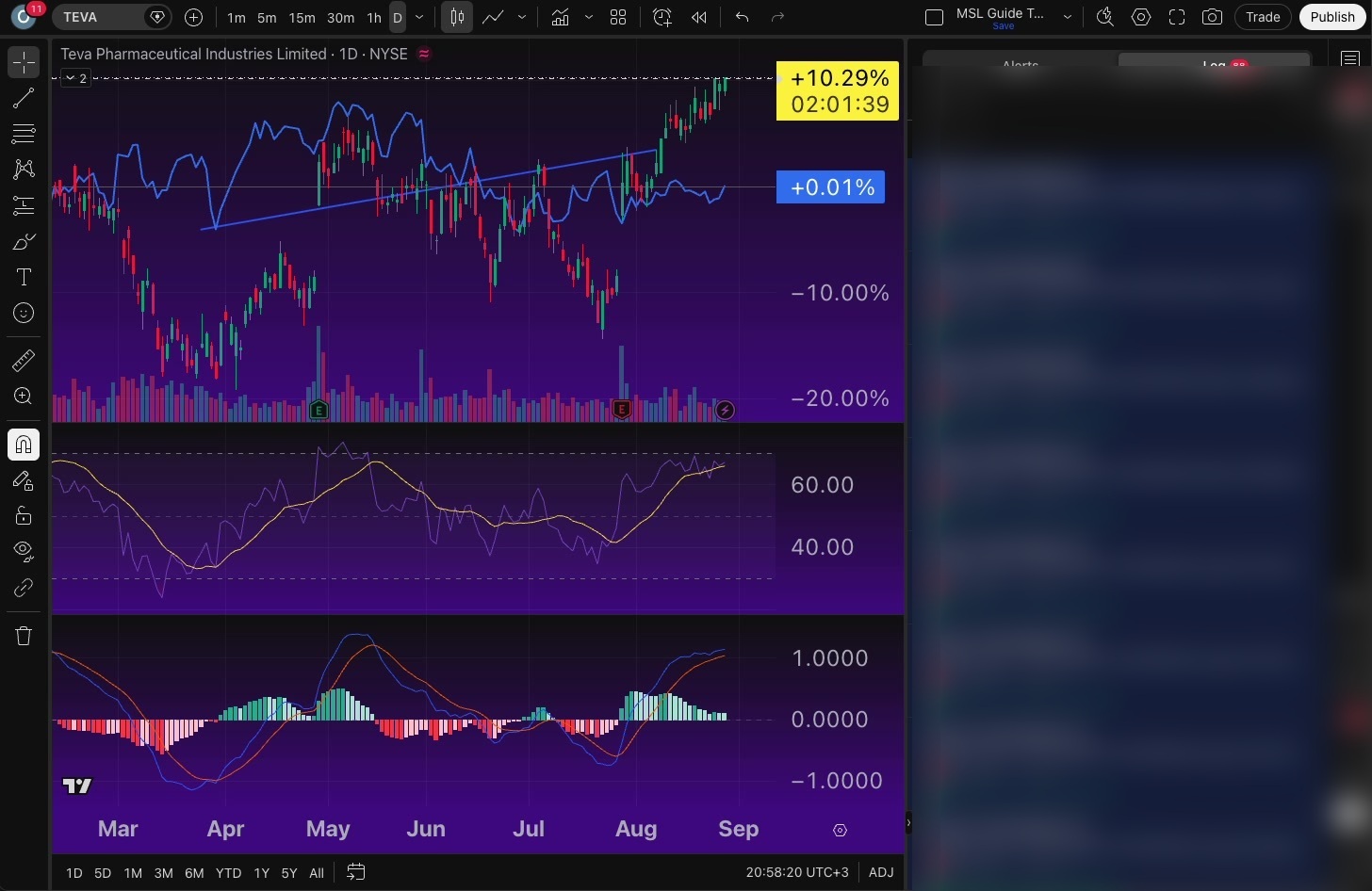Select the 1M date range

[133, 873]
